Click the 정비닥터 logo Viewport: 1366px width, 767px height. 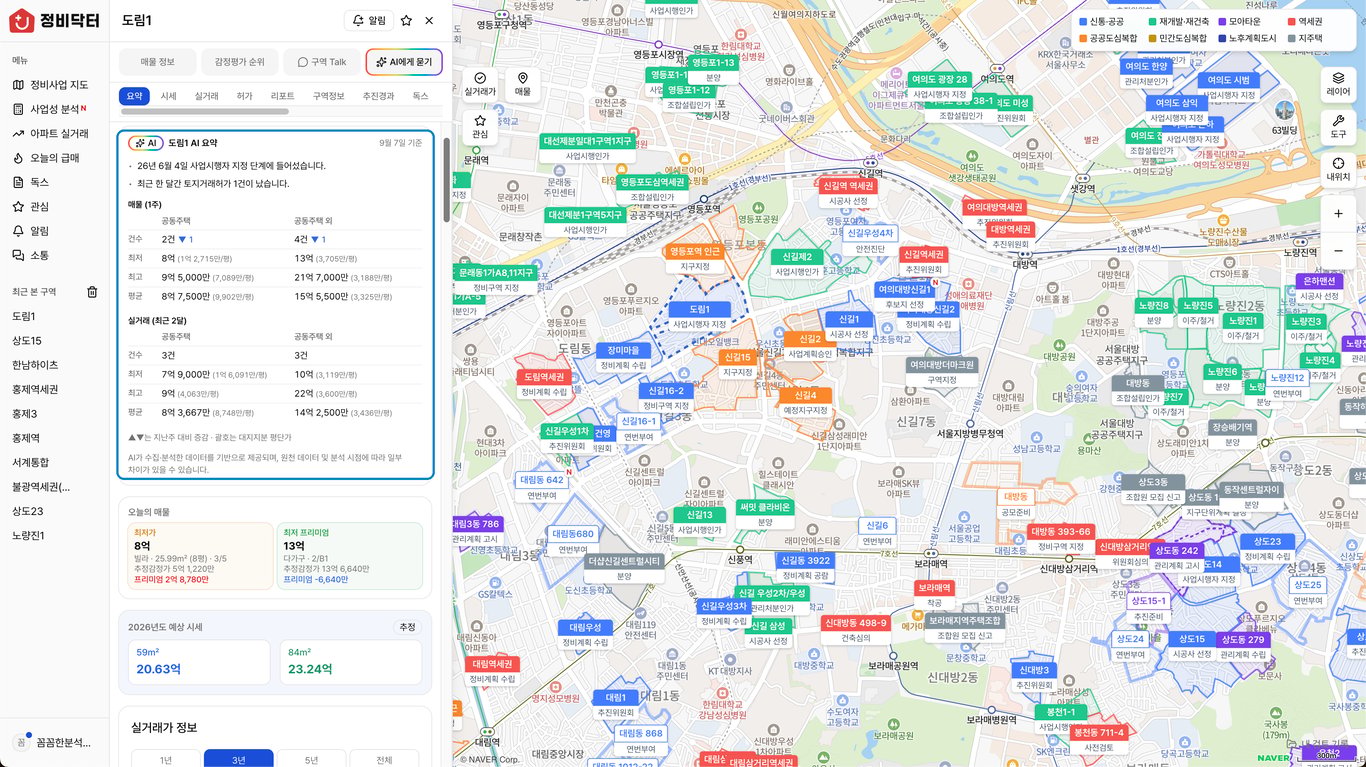click(54, 20)
